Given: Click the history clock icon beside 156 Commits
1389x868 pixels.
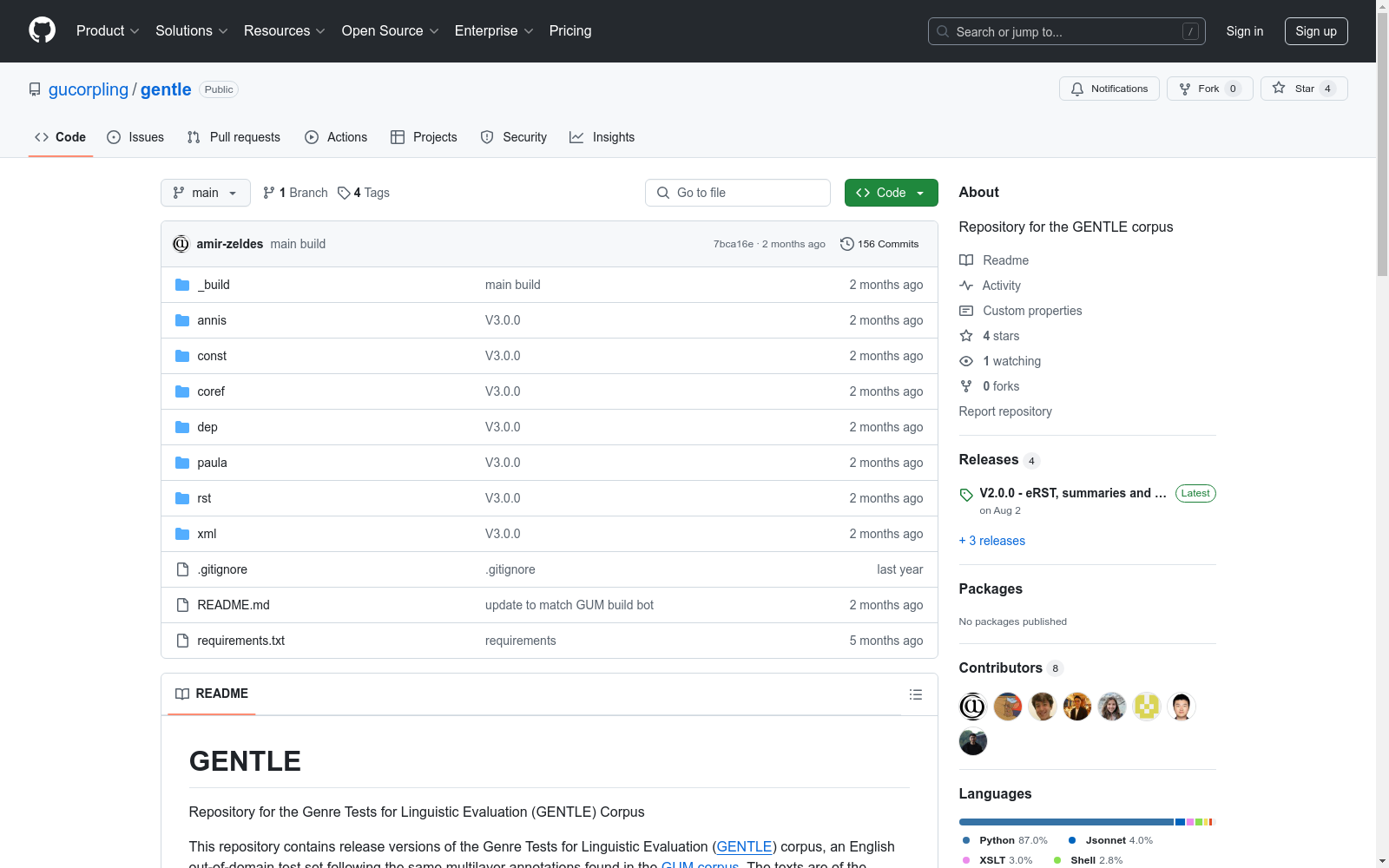Looking at the screenshot, I should [847, 244].
